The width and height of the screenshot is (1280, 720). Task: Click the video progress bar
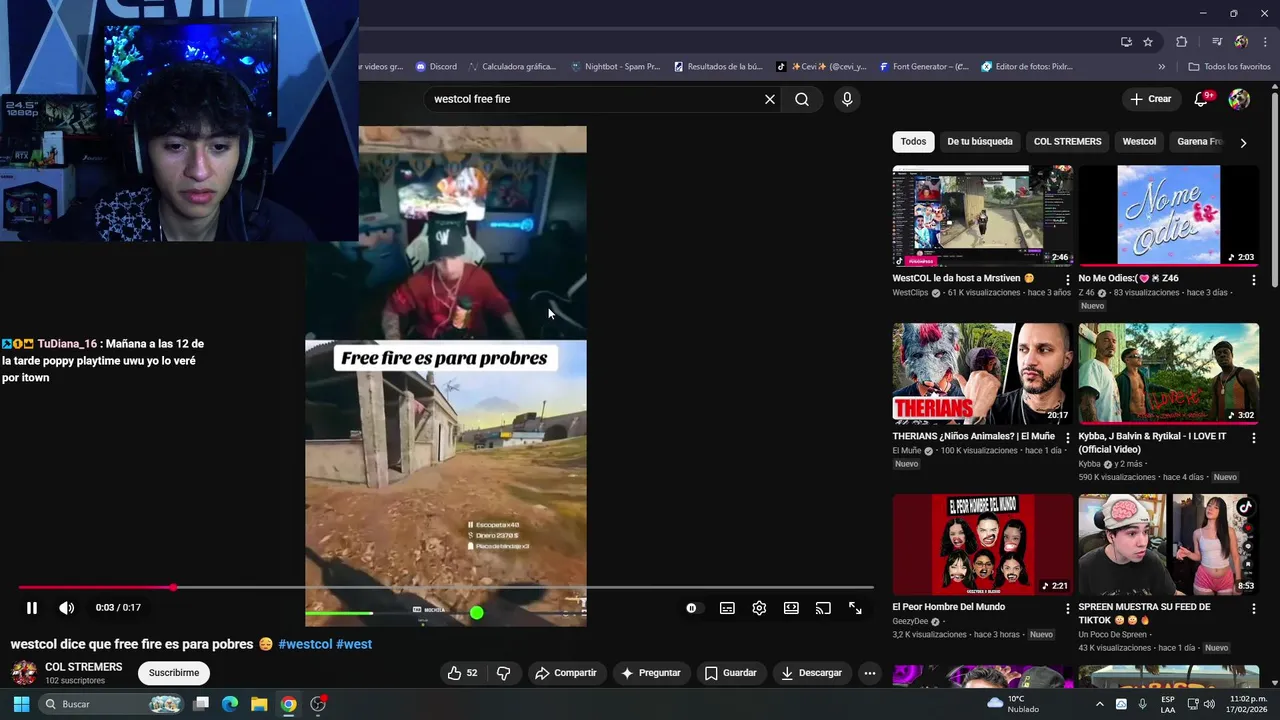446,587
